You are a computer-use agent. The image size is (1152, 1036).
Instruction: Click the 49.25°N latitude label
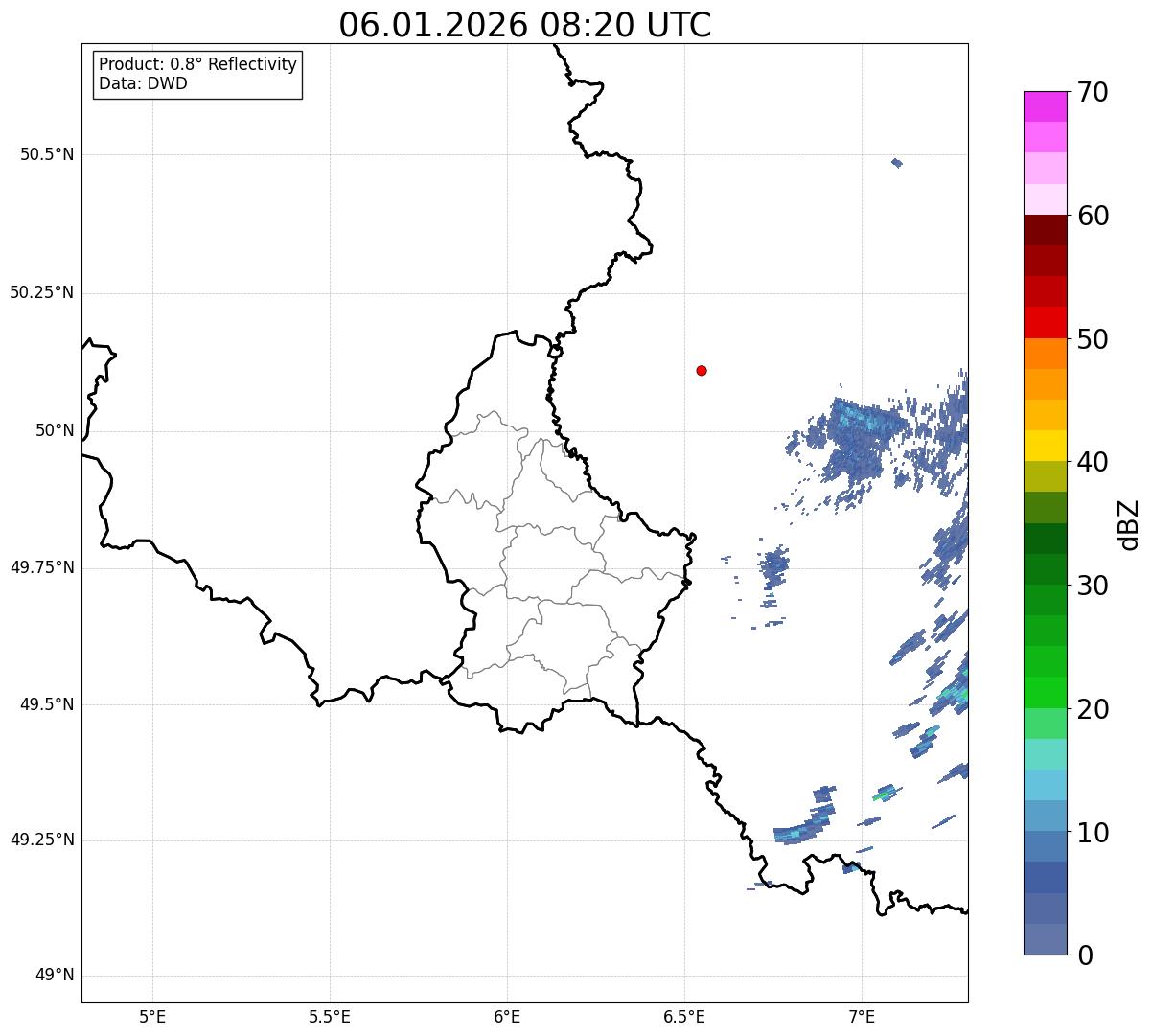pos(42,840)
